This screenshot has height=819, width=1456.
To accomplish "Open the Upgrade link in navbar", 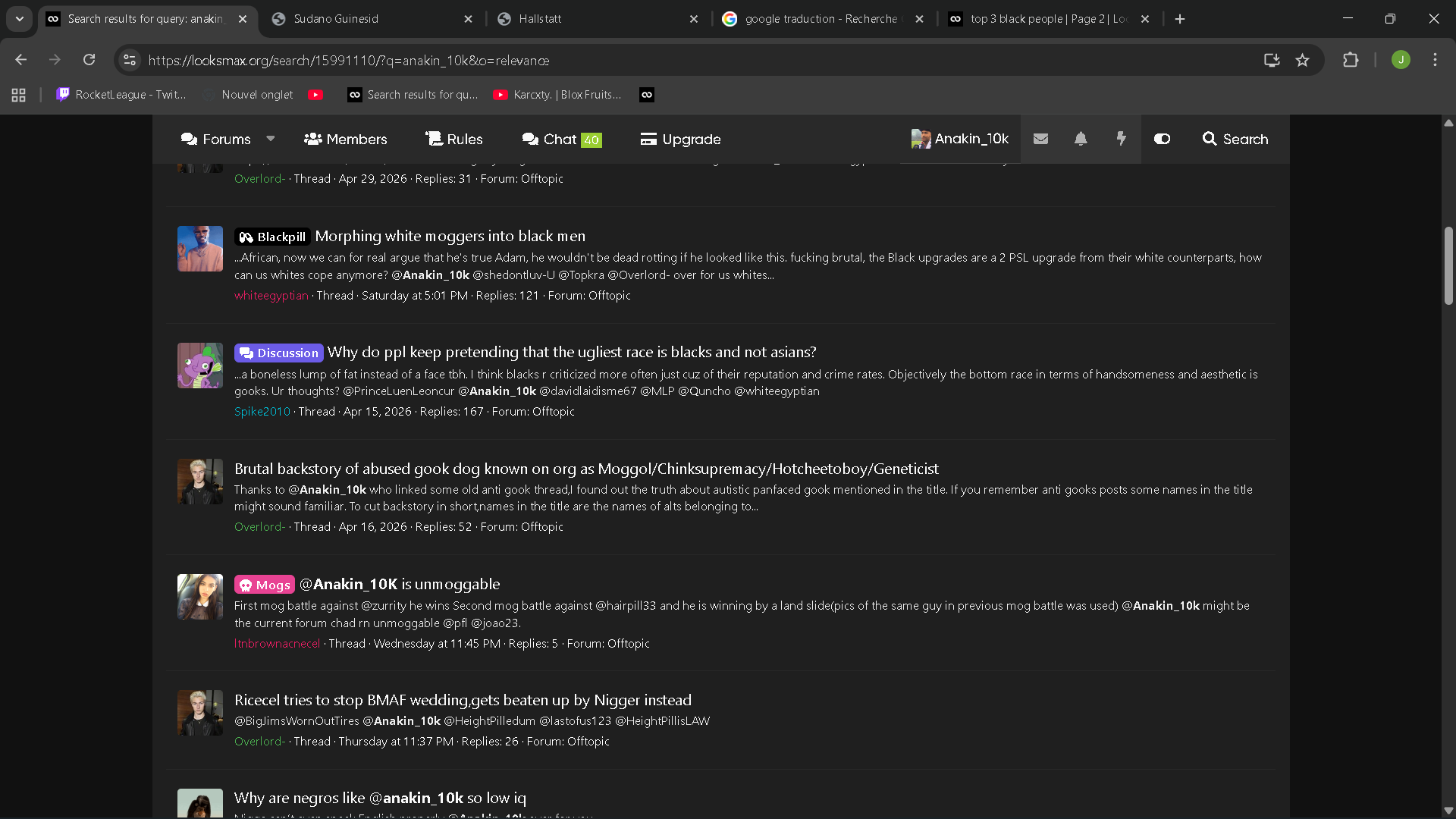I will pos(680,139).
